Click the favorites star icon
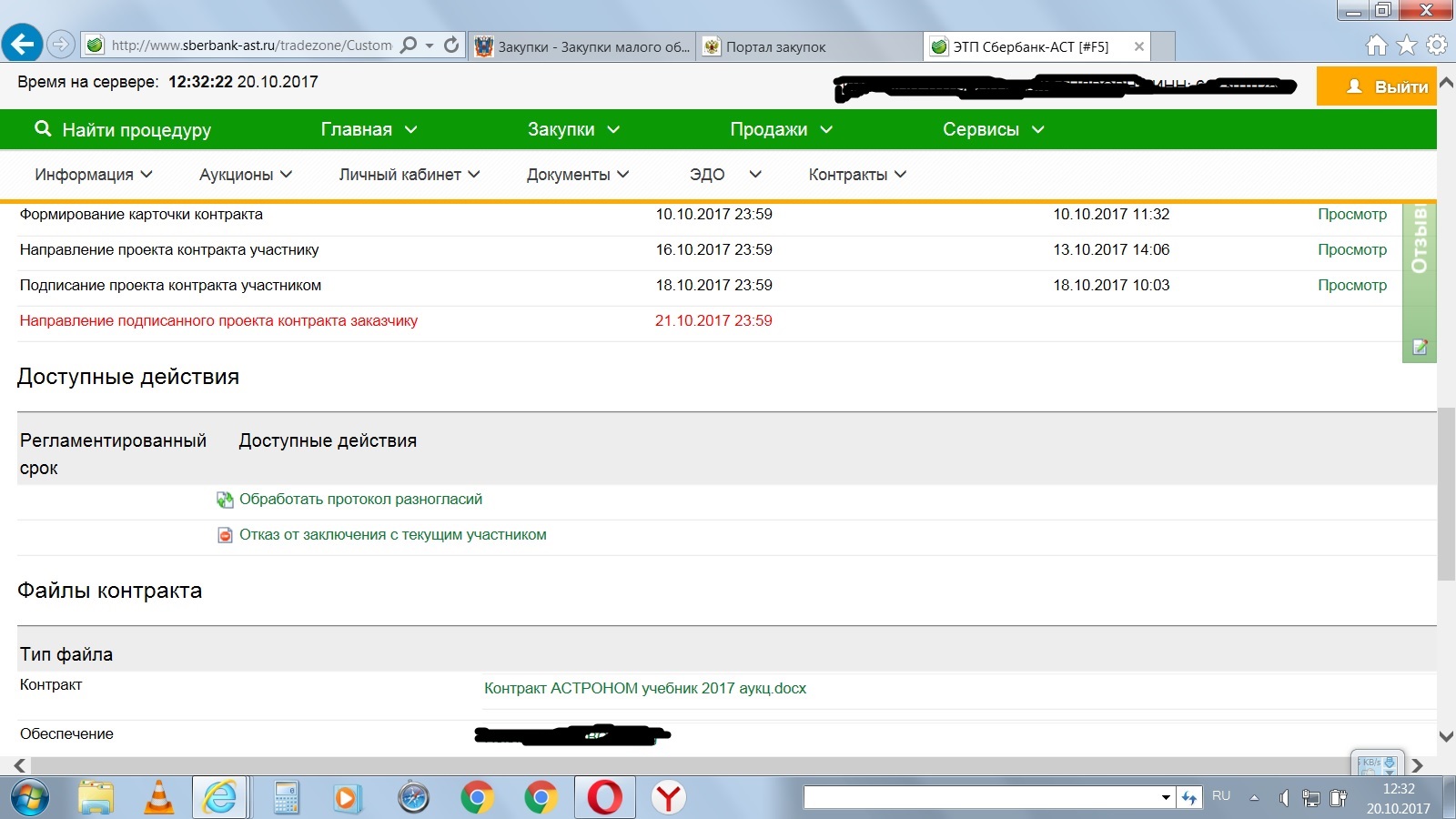 (1407, 45)
